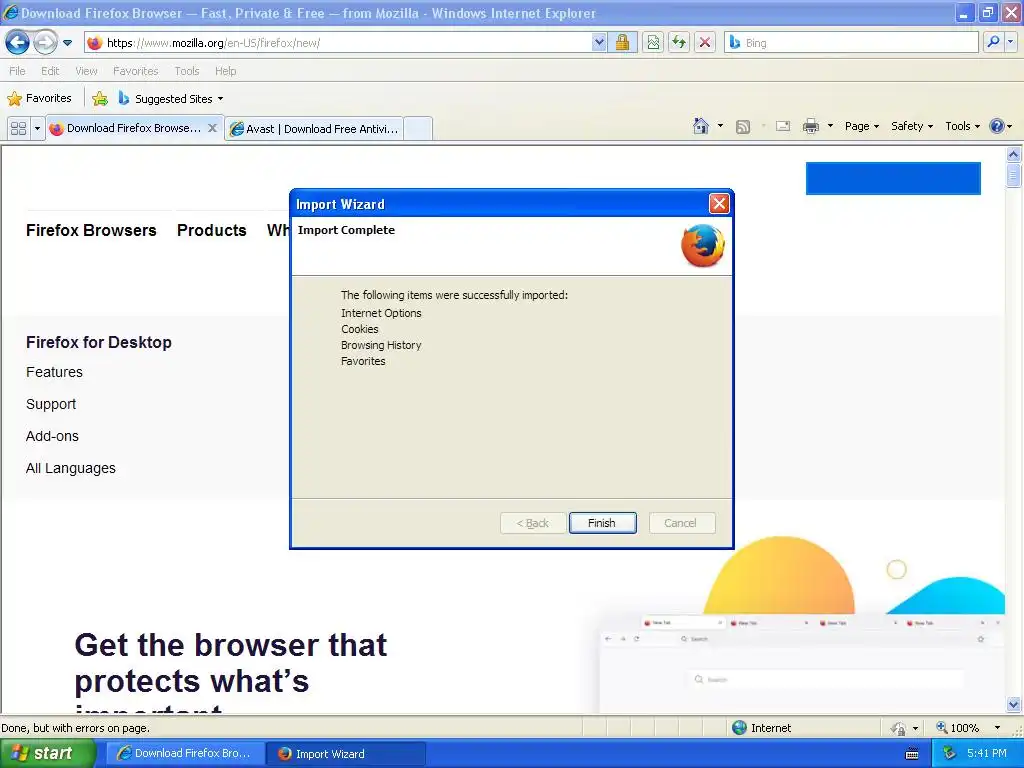Viewport: 1024px width, 768px height.
Task: Open the Safety command menu
Action: tap(912, 126)
